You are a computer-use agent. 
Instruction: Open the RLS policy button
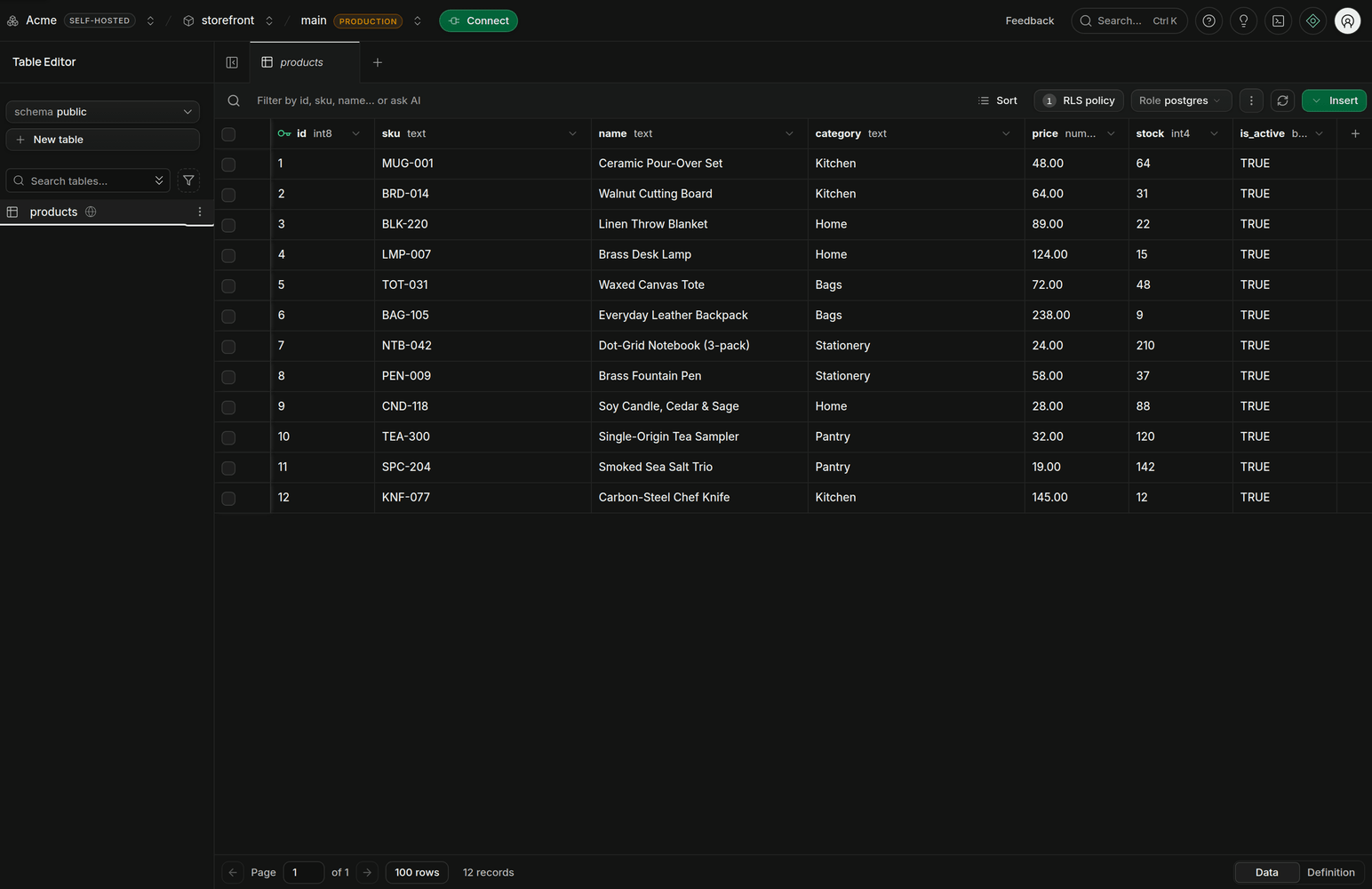click(x=1079, y=100)
